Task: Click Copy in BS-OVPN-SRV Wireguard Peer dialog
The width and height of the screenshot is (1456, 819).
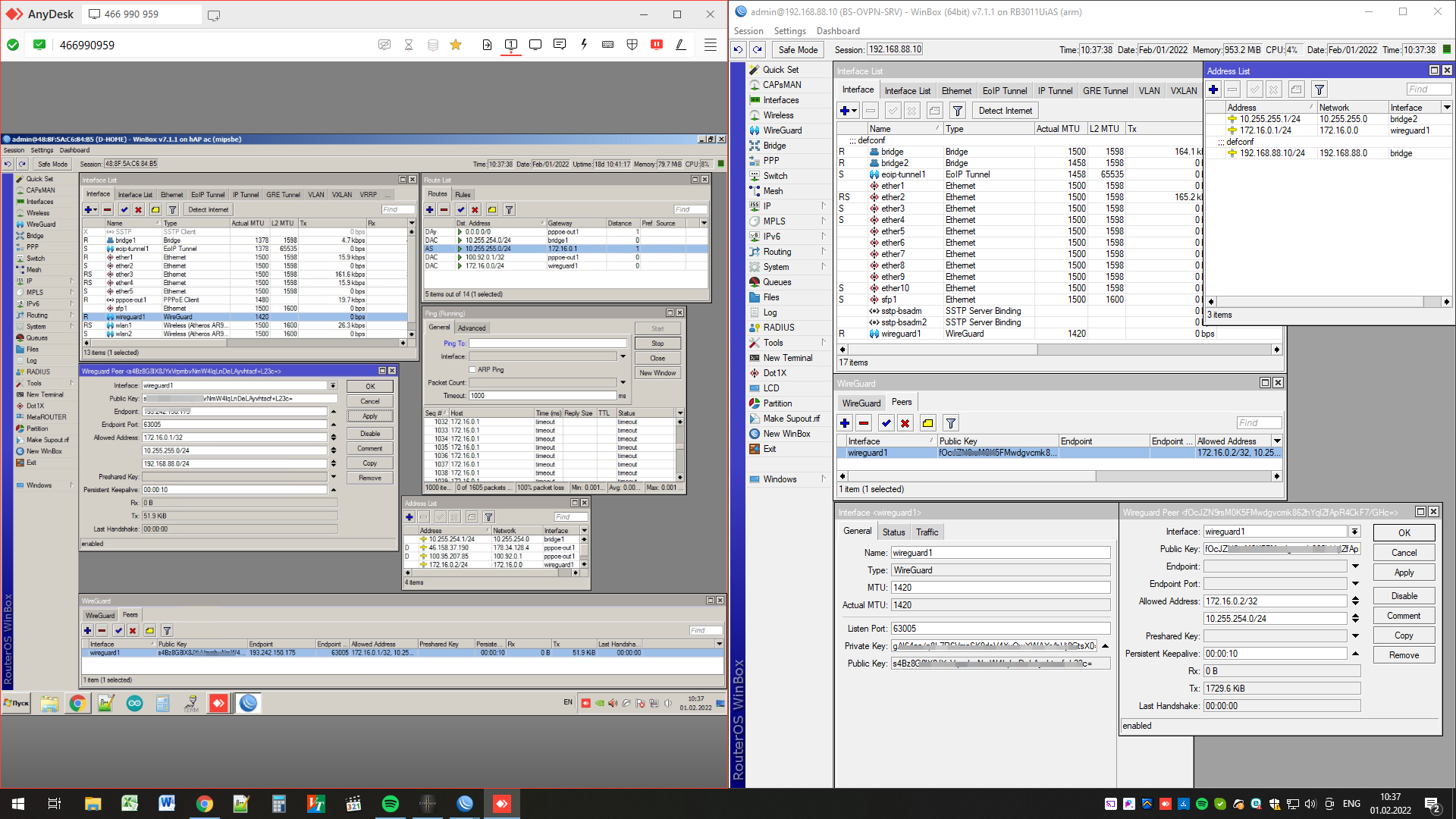Action: pos(1404,635)
